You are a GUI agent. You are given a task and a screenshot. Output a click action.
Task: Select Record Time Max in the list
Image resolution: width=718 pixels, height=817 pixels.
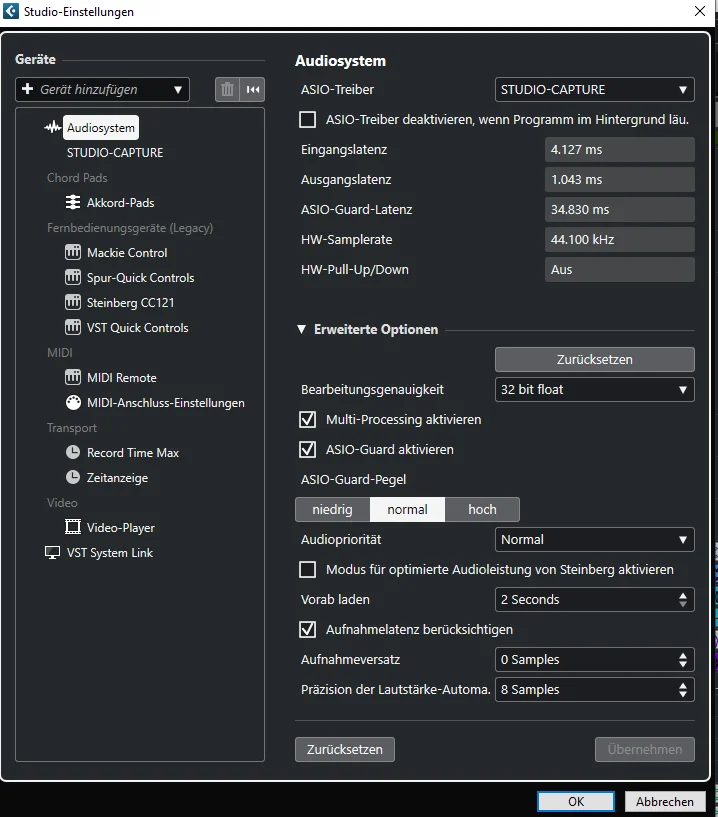(133, 453)
